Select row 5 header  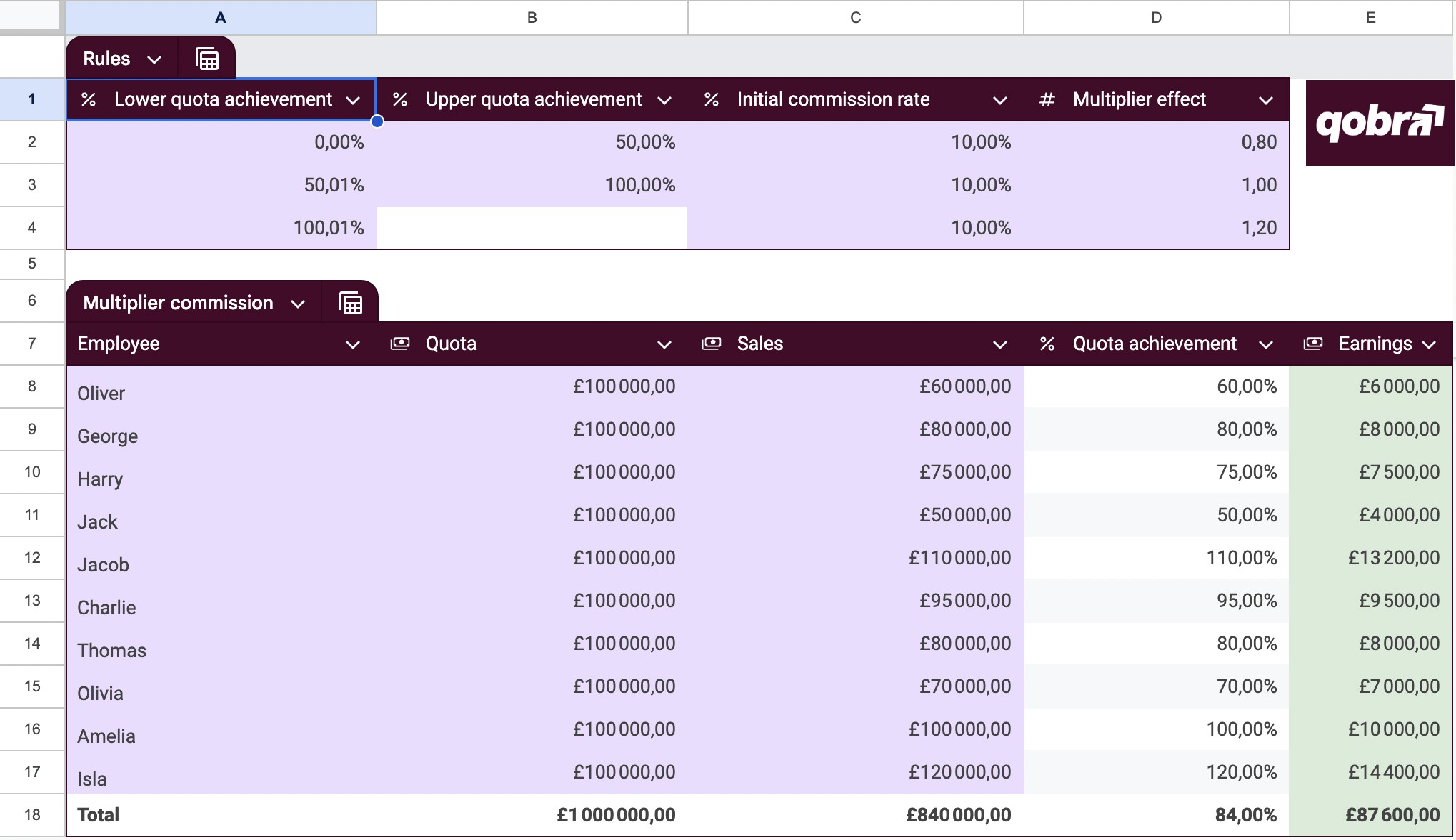coord(32,264)
